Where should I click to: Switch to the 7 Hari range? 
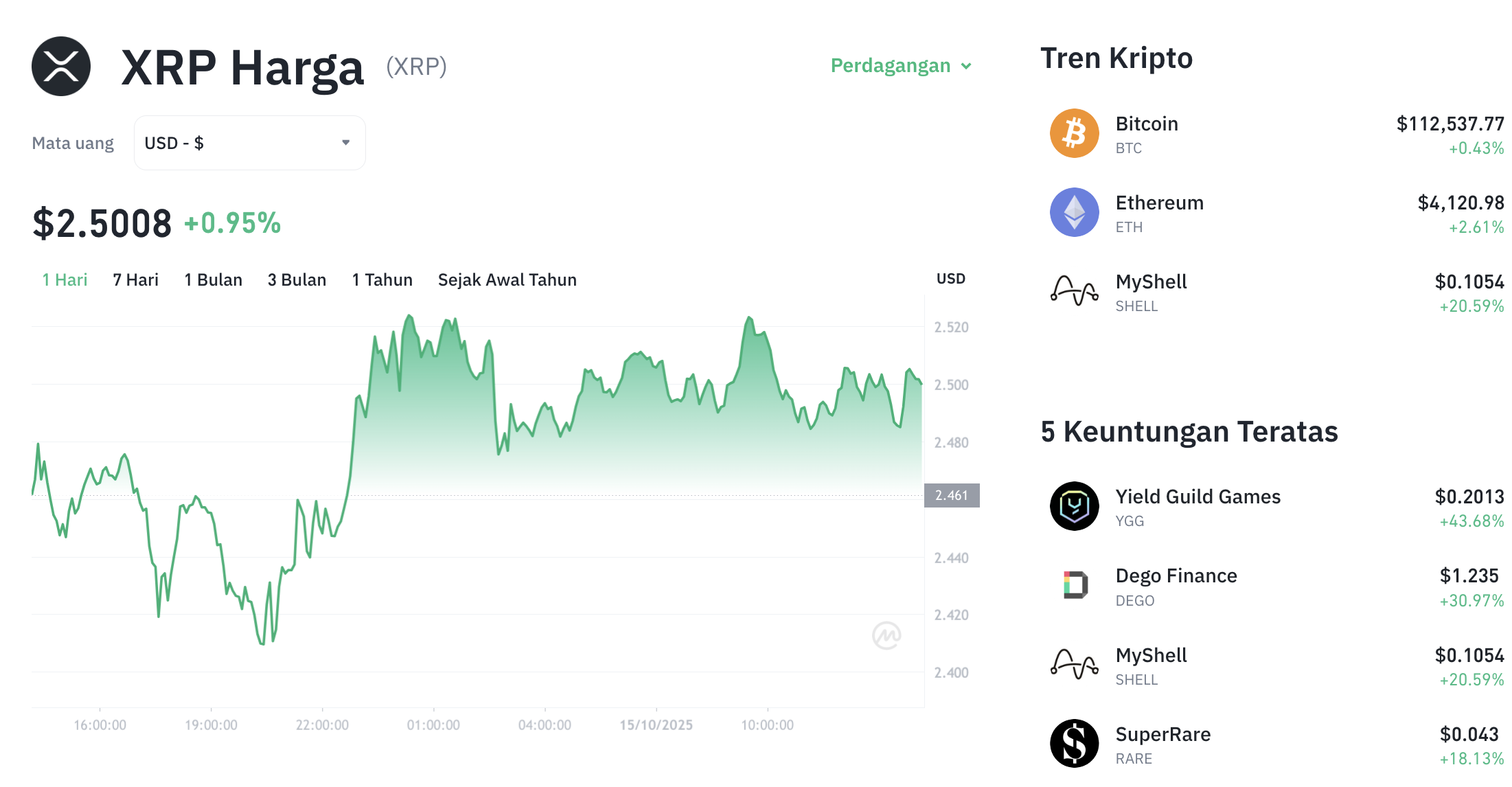click(x=135, y=280)
